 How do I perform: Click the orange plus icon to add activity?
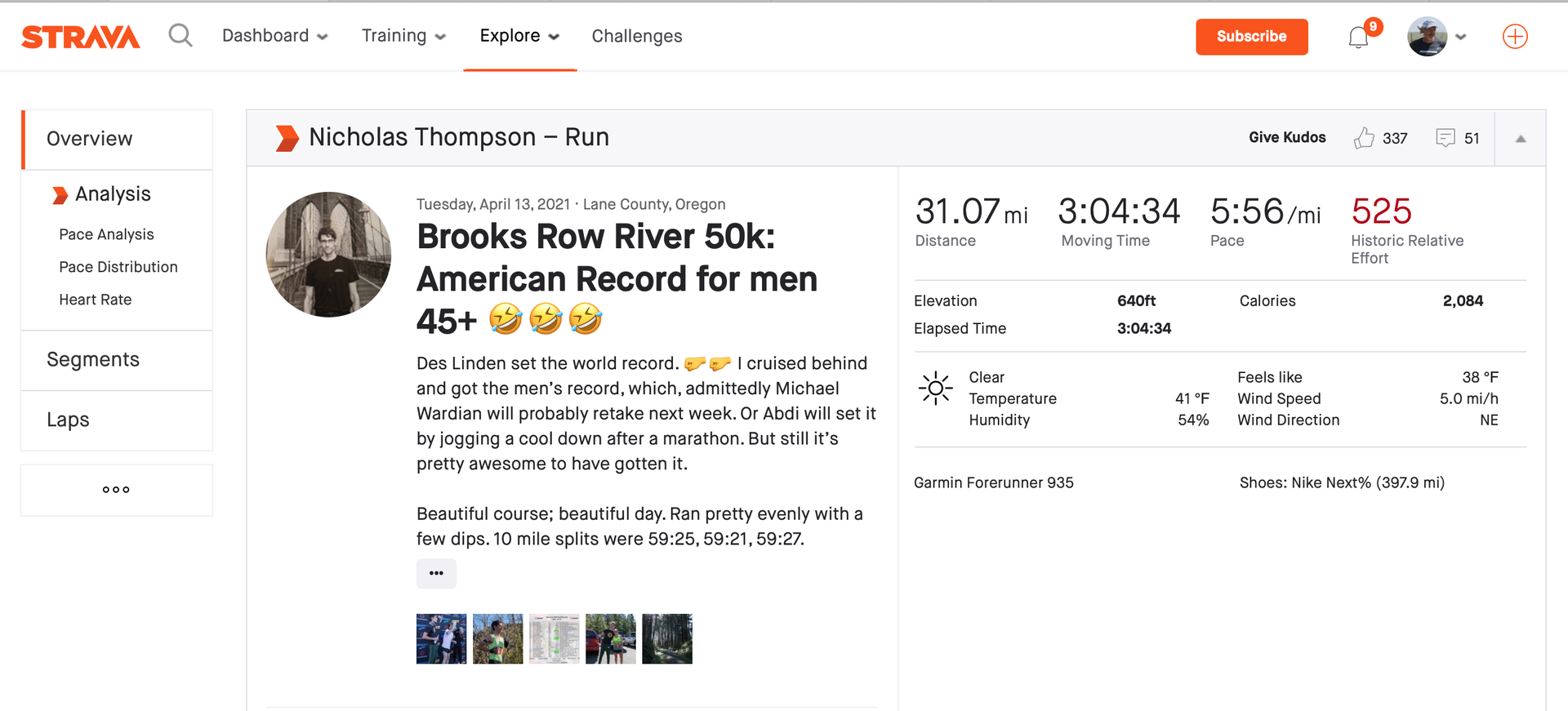pyautogui.click(x=1515, y=36)
